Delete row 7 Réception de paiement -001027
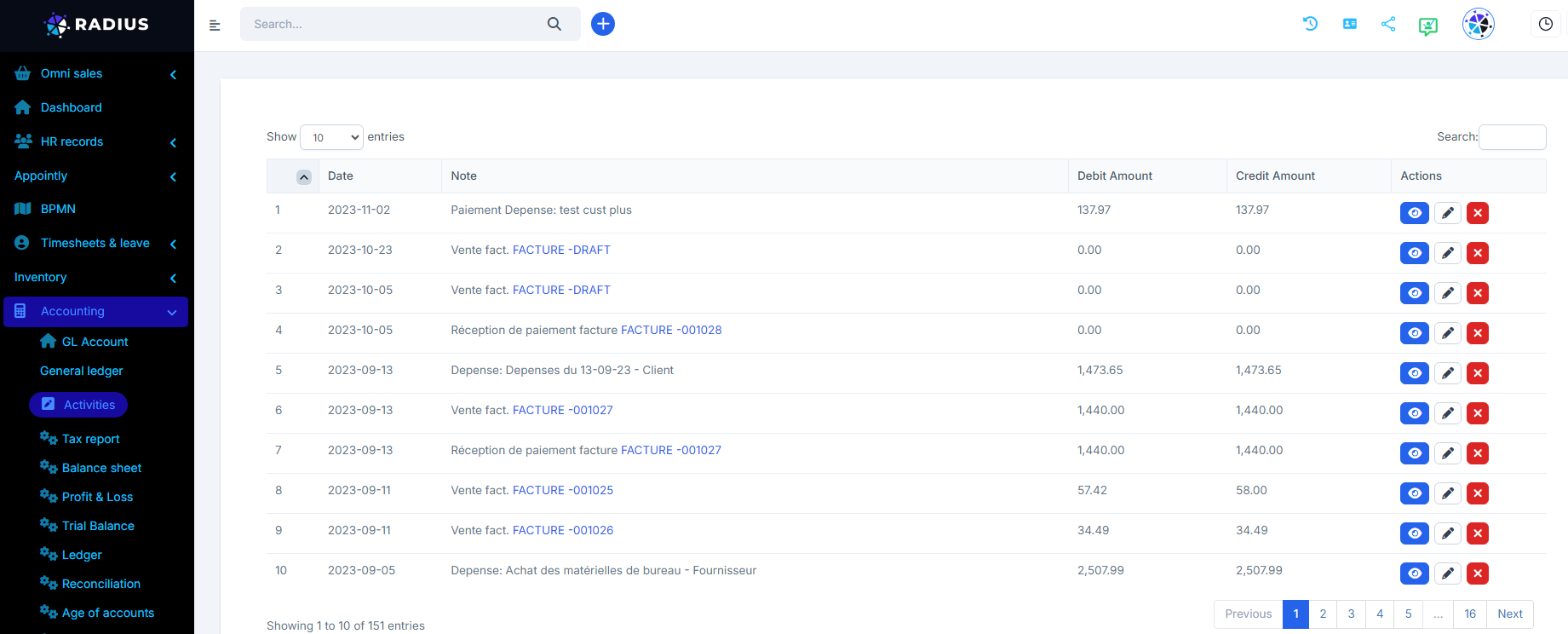This screenshot has width=1568, height=634. pos(1478,453)
